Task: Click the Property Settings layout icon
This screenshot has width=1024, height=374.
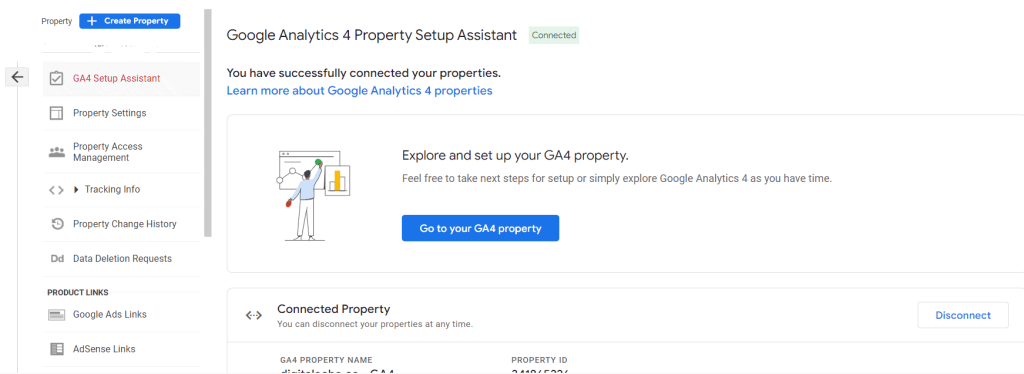Action: [56, 113]
